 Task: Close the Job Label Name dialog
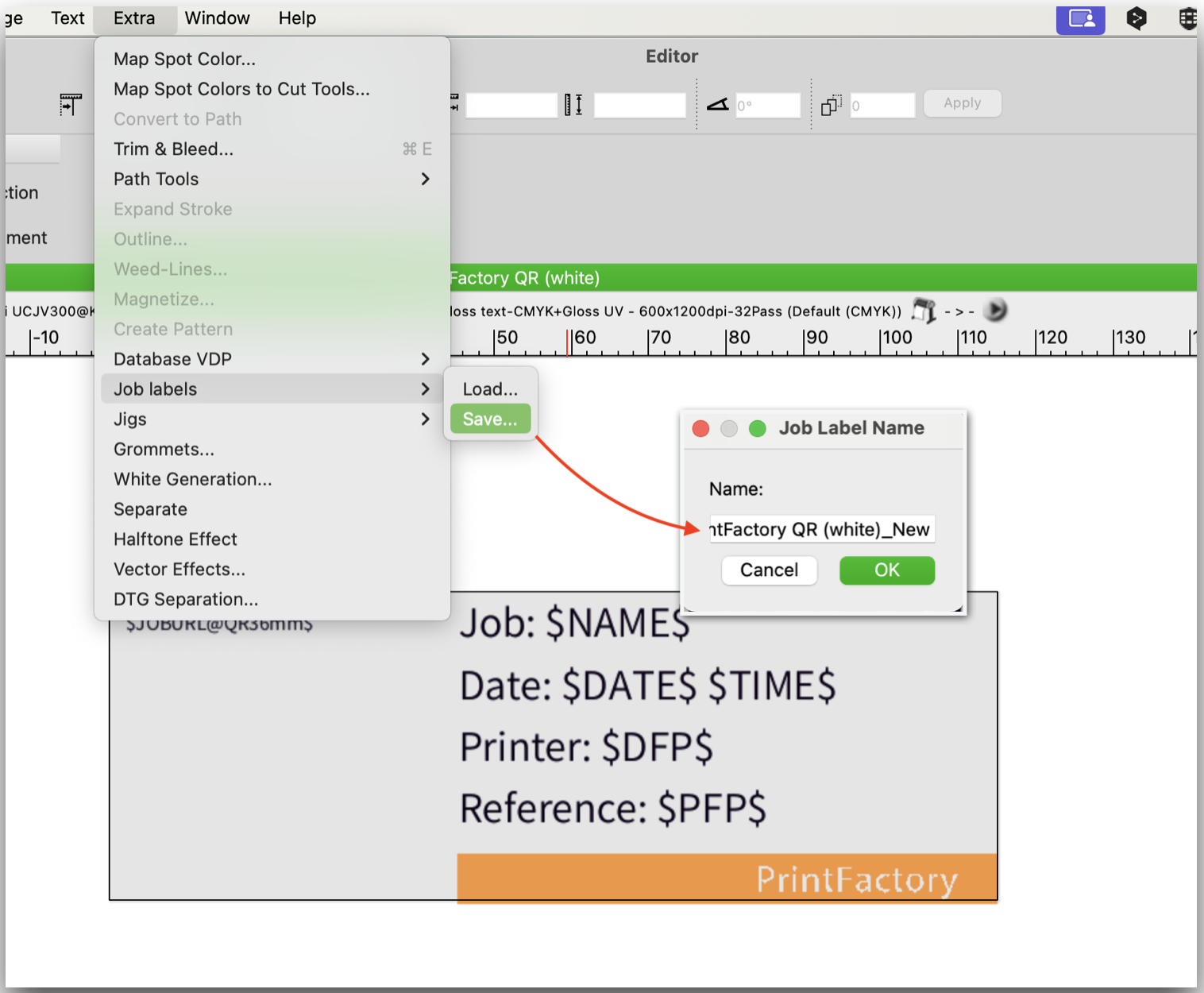pyautogui.click(x=700, y=429)
